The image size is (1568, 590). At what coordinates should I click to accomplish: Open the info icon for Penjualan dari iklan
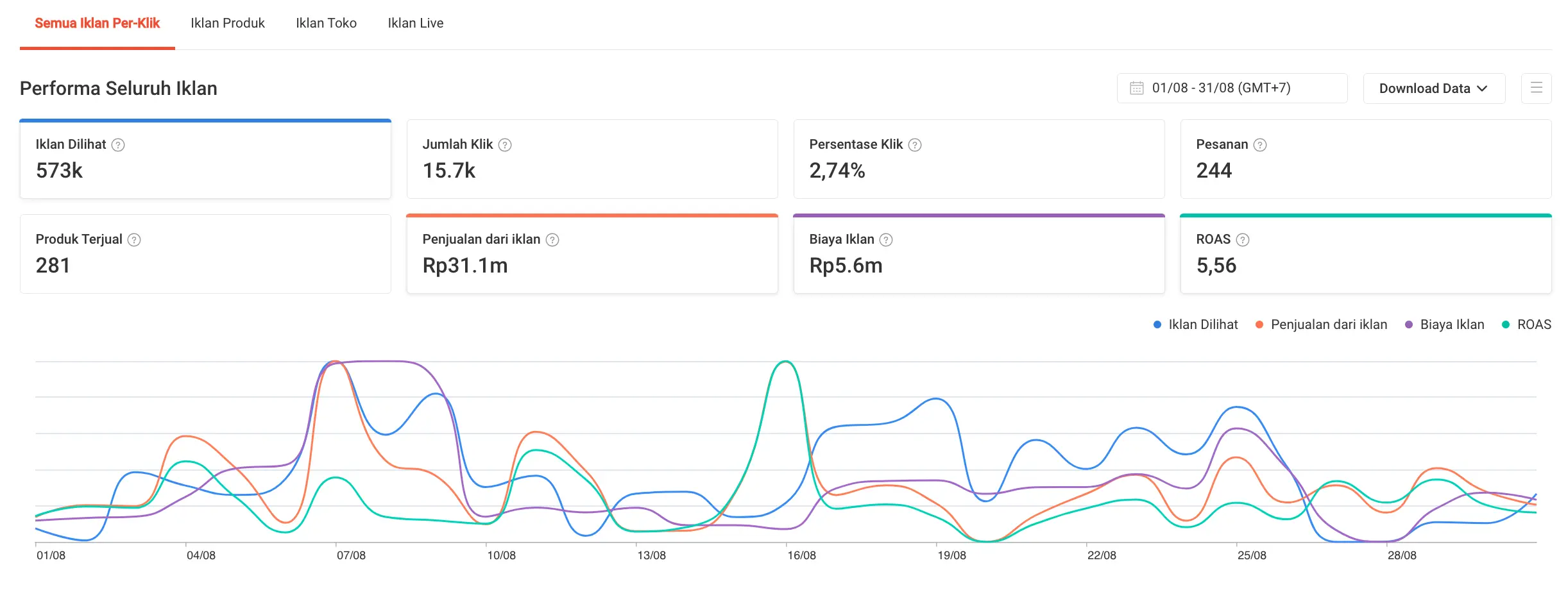point(552,240)
